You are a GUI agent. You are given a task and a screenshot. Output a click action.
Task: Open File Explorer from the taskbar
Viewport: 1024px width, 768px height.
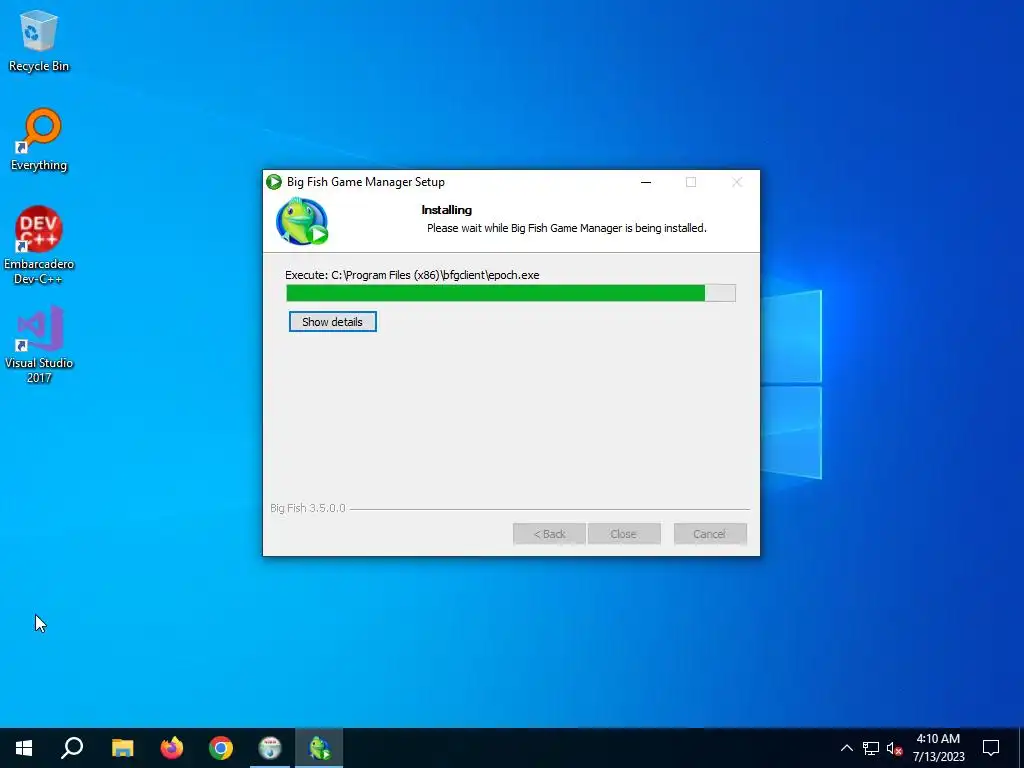[122, 748]
